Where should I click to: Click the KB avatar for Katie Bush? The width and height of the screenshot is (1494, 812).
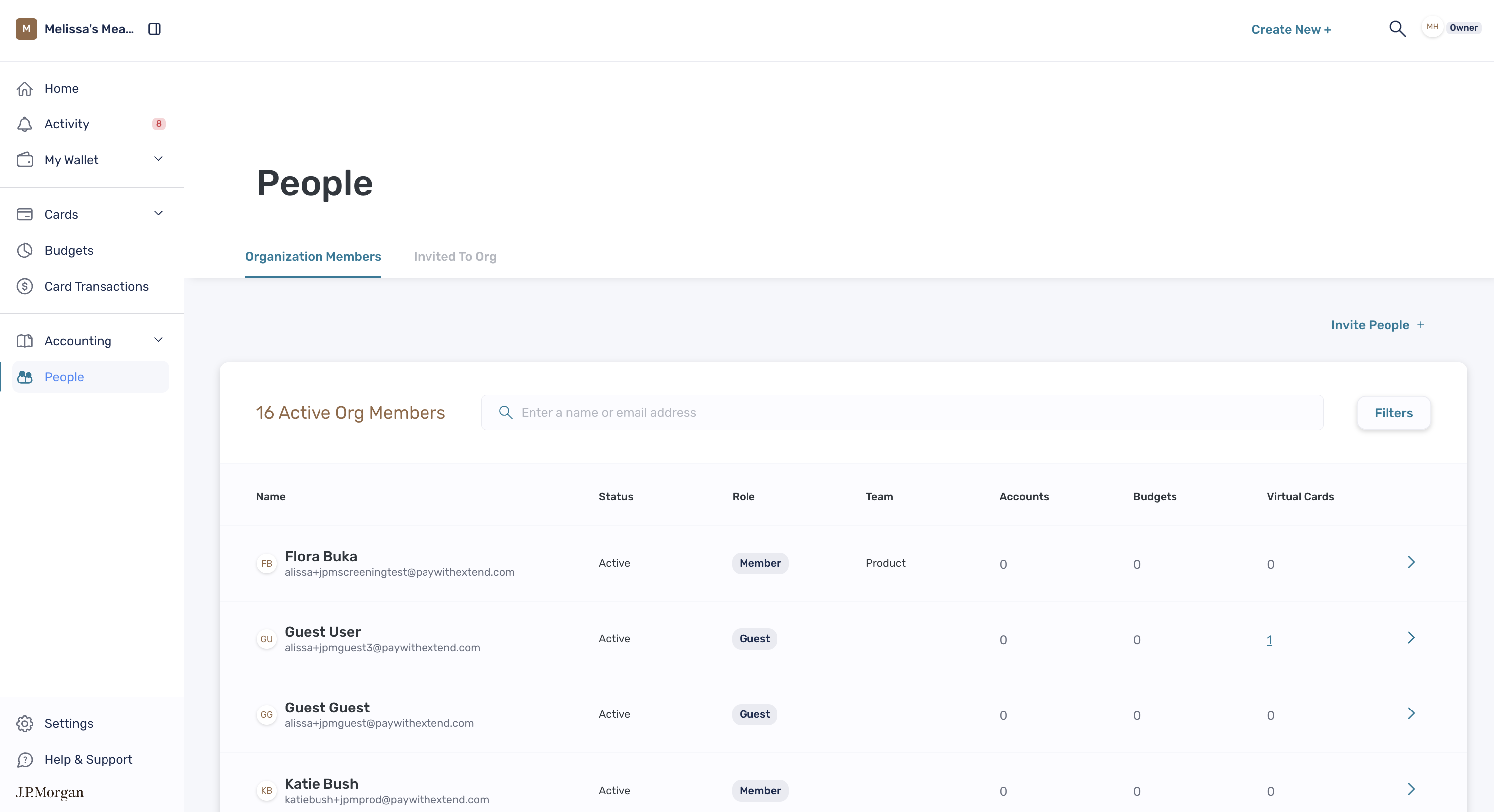(x=266, y=791)
